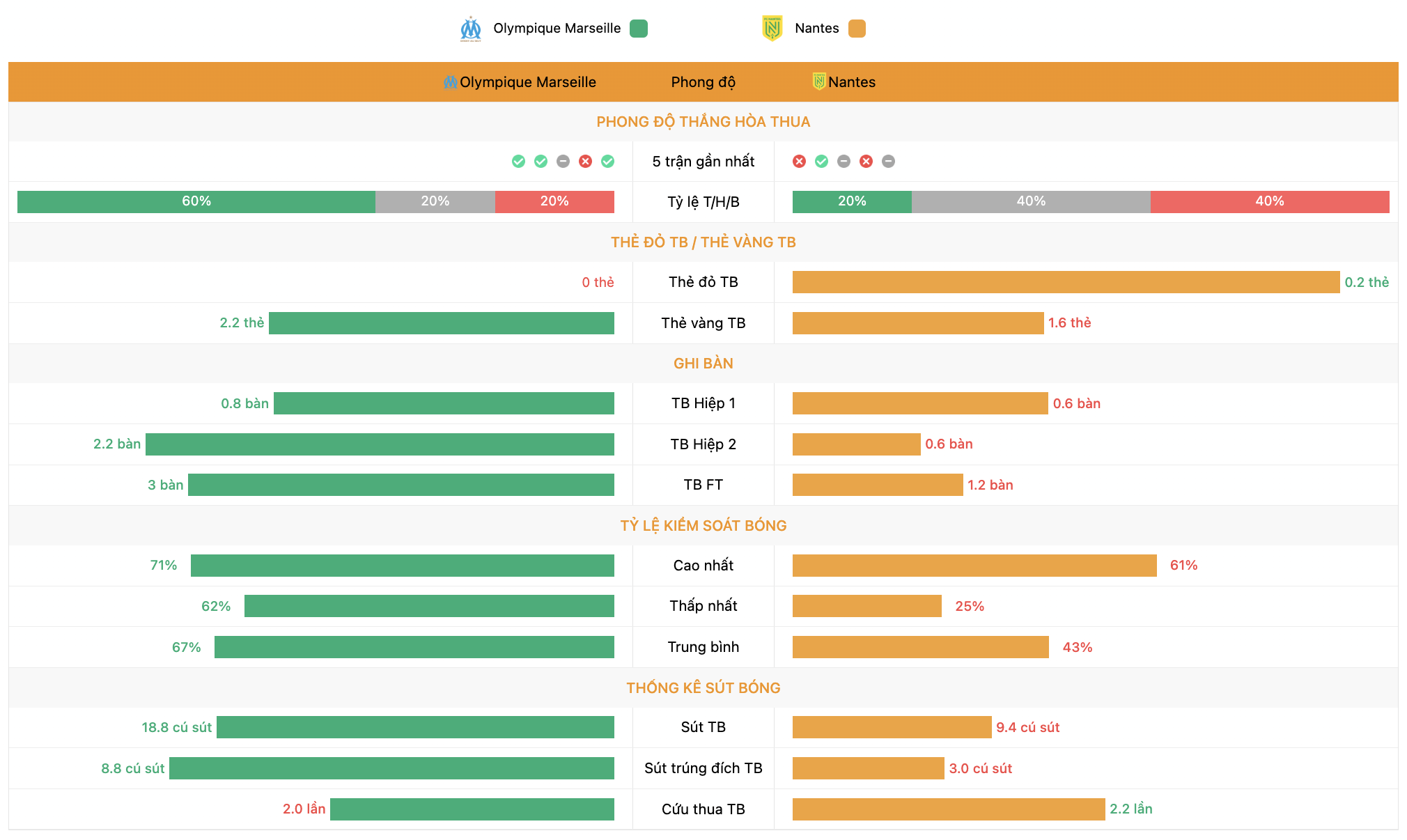This screenshot has width=1407, height=840.
Task: Click the 'Cứu thua TB' row label
Action: coord(703,809)
